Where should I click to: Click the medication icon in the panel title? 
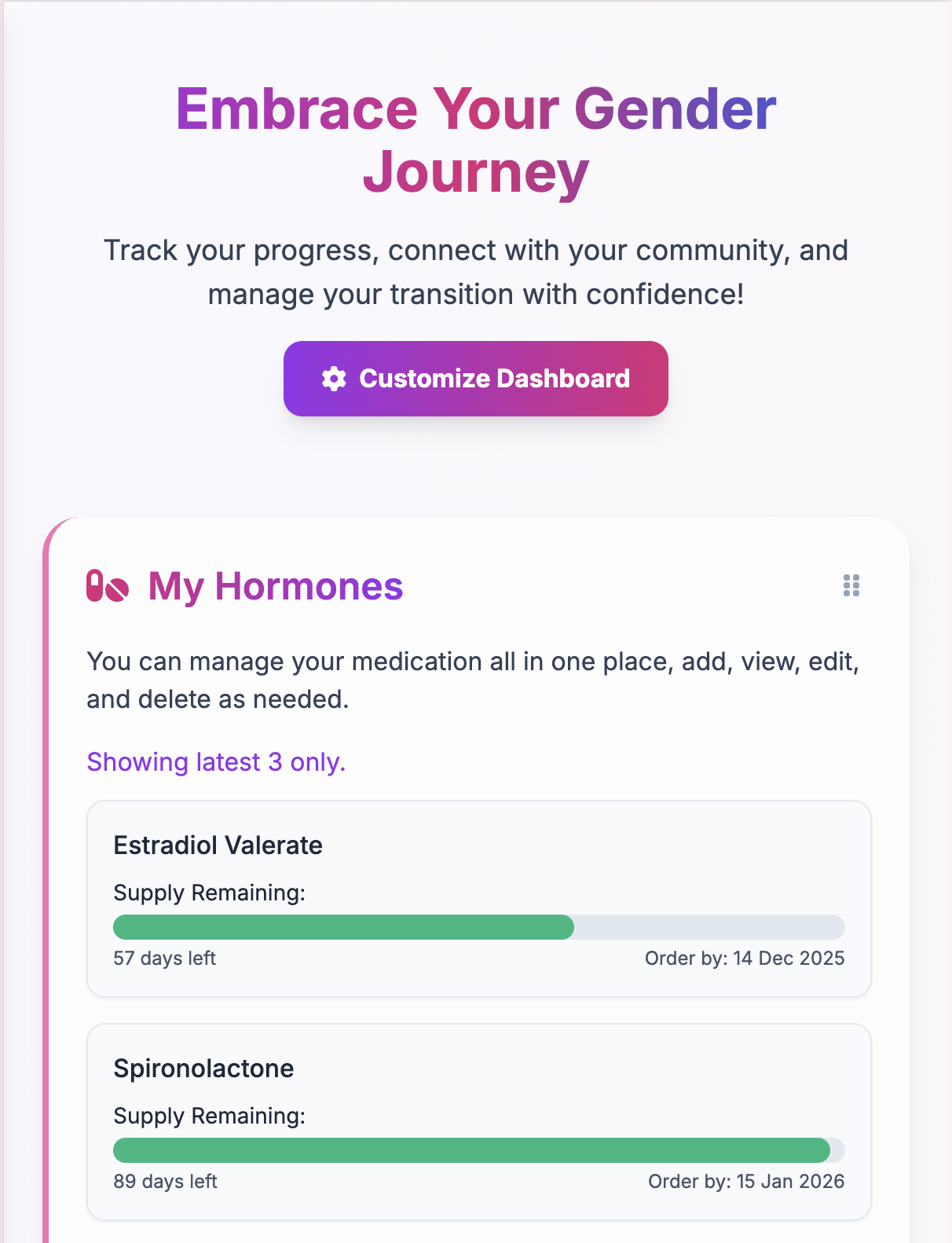(105, 586)
